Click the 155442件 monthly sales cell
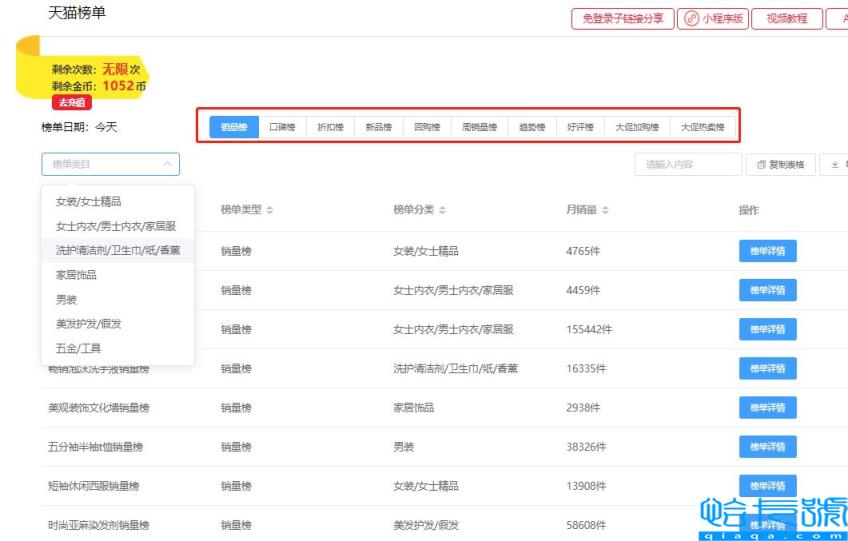This screenshot has width=848, height=541. (589, 329)
